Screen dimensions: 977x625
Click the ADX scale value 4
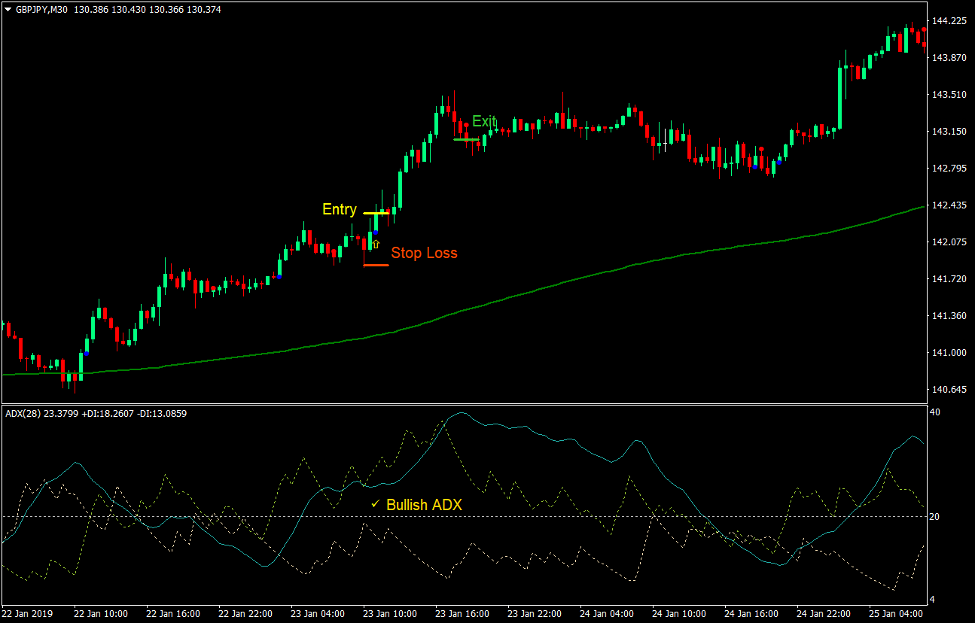932,599
